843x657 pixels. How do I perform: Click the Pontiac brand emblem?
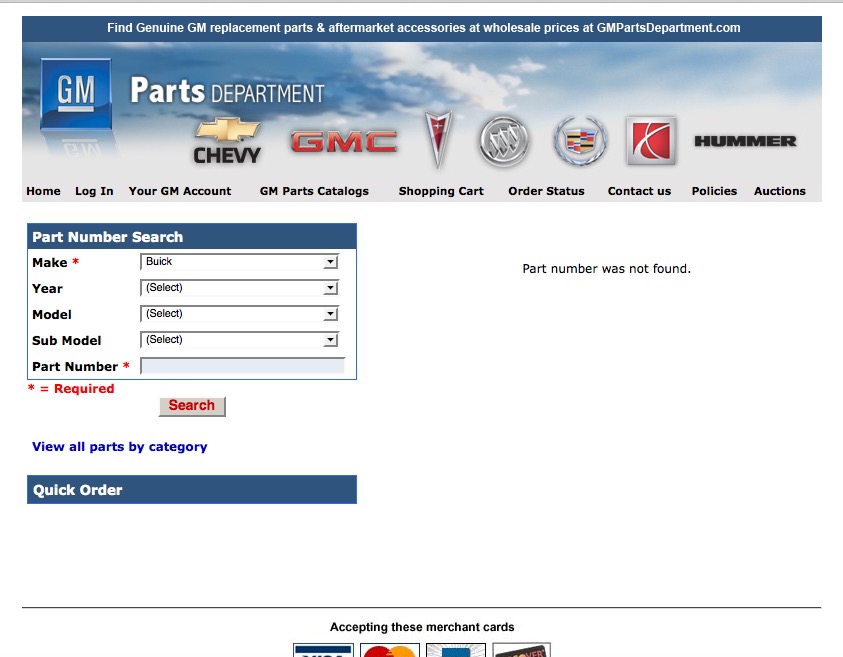(437, 140)
